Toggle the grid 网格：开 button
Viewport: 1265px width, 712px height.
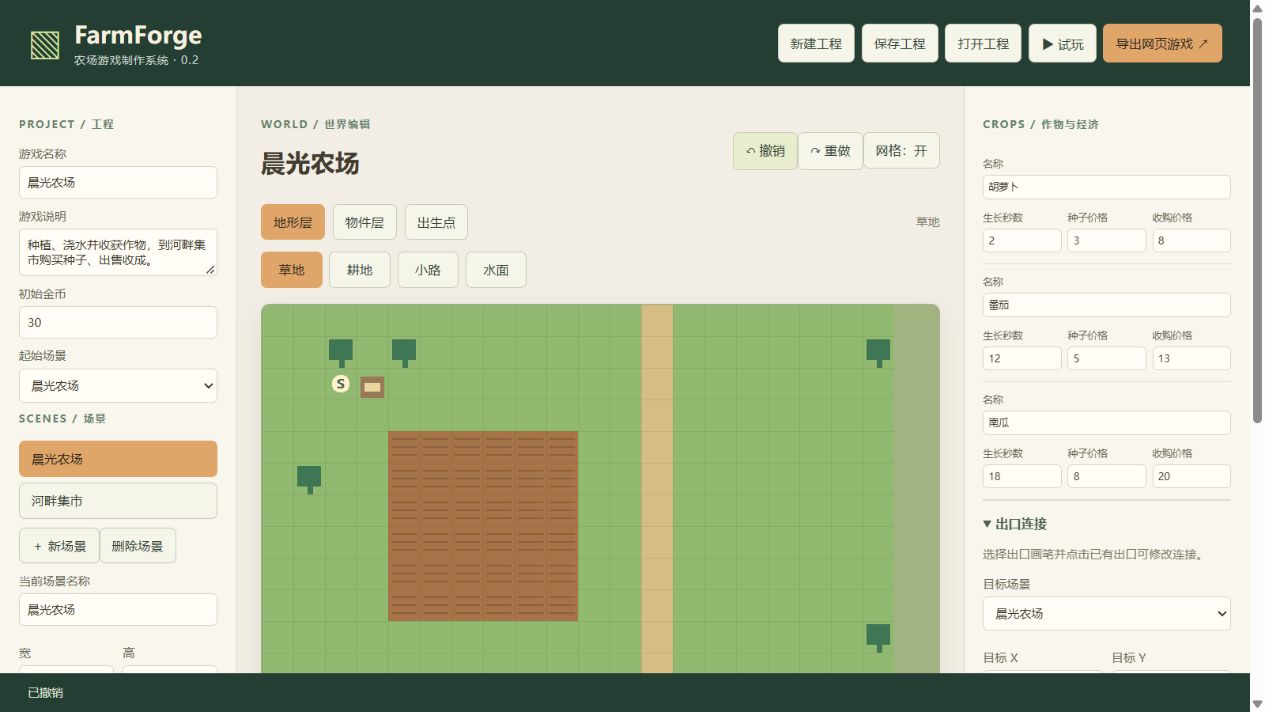coord(901,151)
